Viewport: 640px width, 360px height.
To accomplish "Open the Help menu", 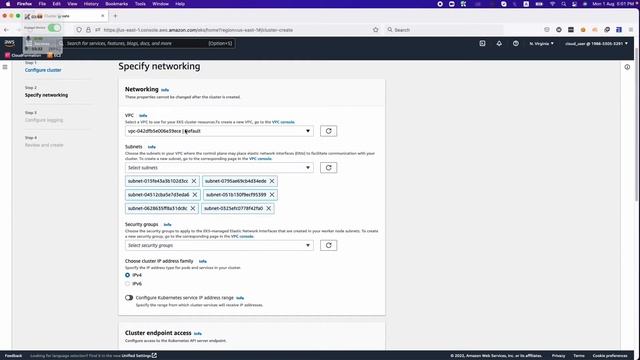I will click(x=180, y=4).
